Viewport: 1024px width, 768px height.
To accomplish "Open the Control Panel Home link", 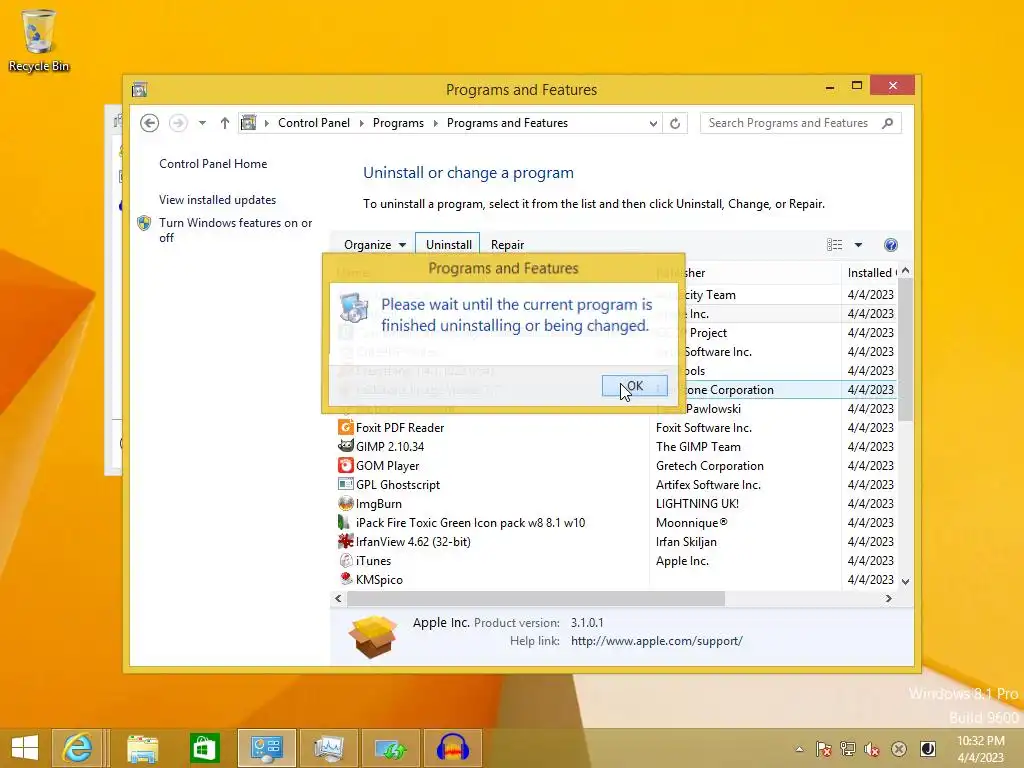I will pos(213,164).
